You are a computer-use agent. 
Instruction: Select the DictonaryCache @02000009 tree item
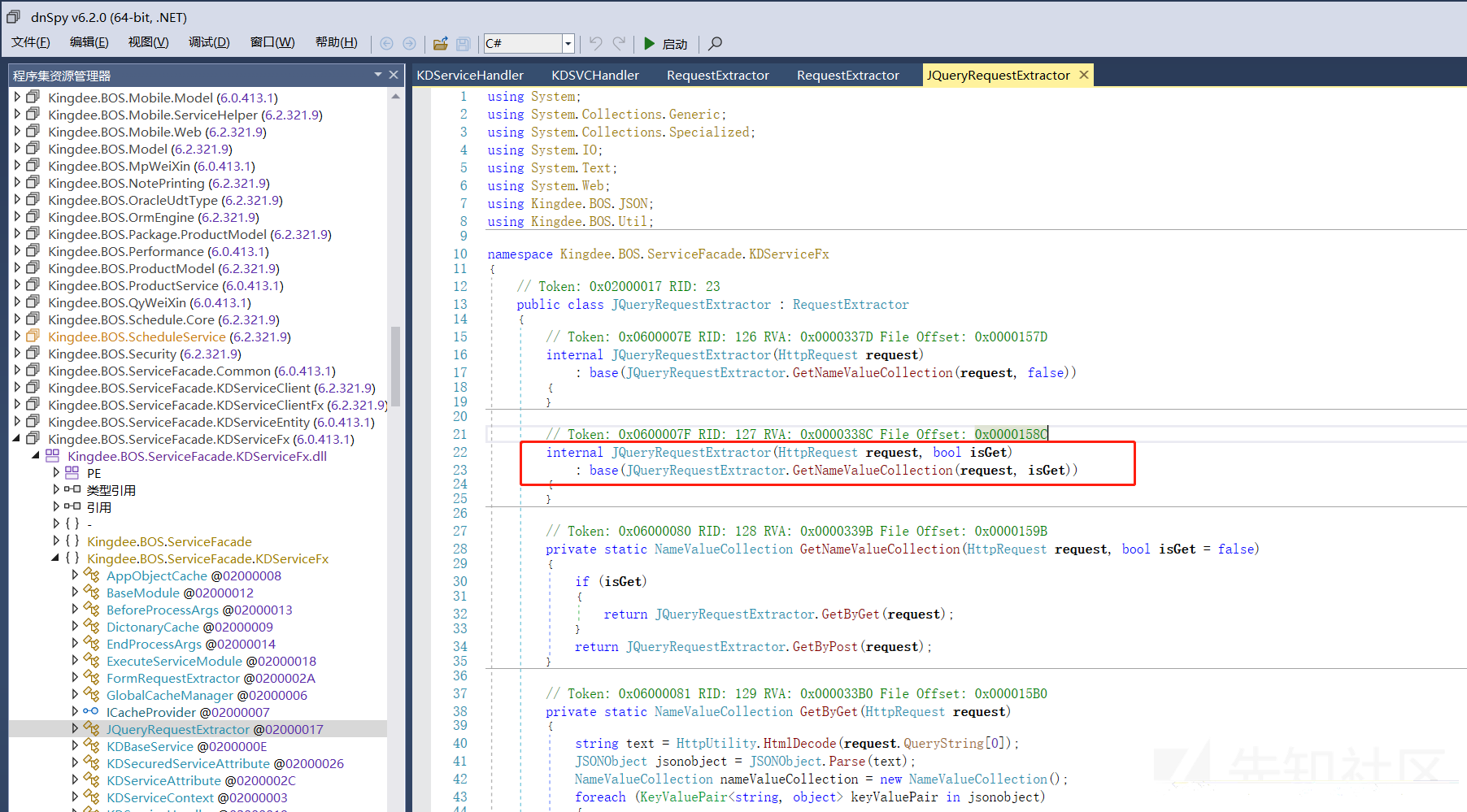click(189, 627)
